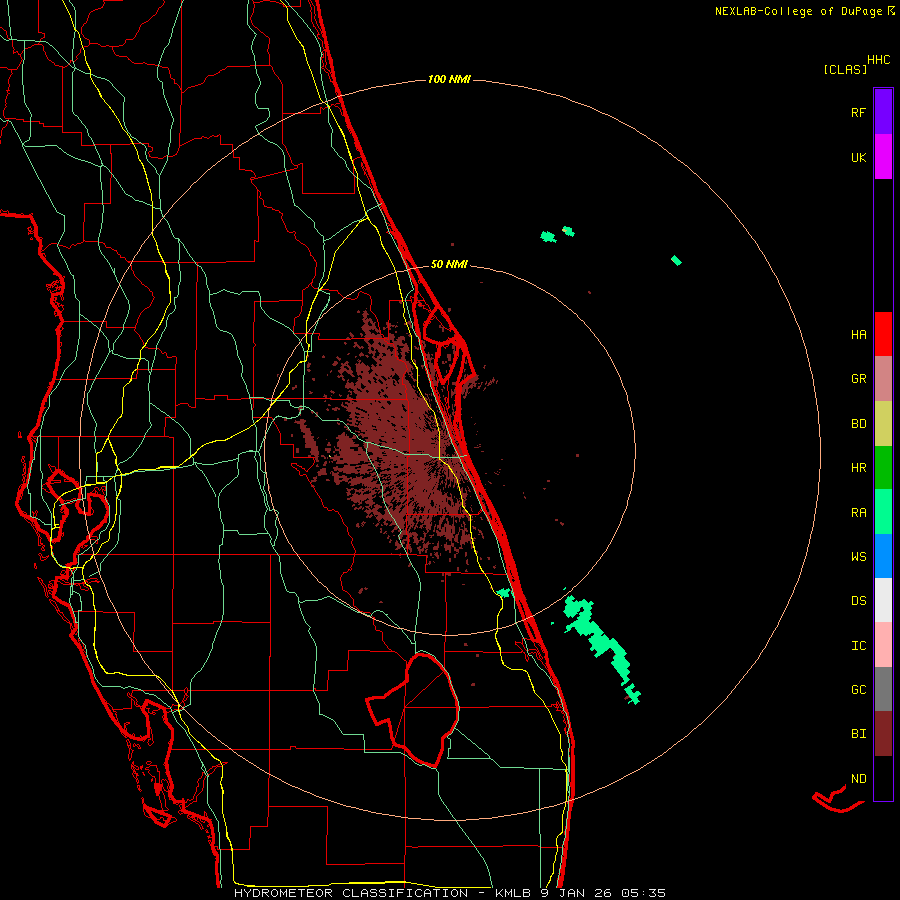Image resolution: width=900 pixels, height=900 pixels.
Task: Click the ND black legend swatch
Action: click(x=883, y=778)
